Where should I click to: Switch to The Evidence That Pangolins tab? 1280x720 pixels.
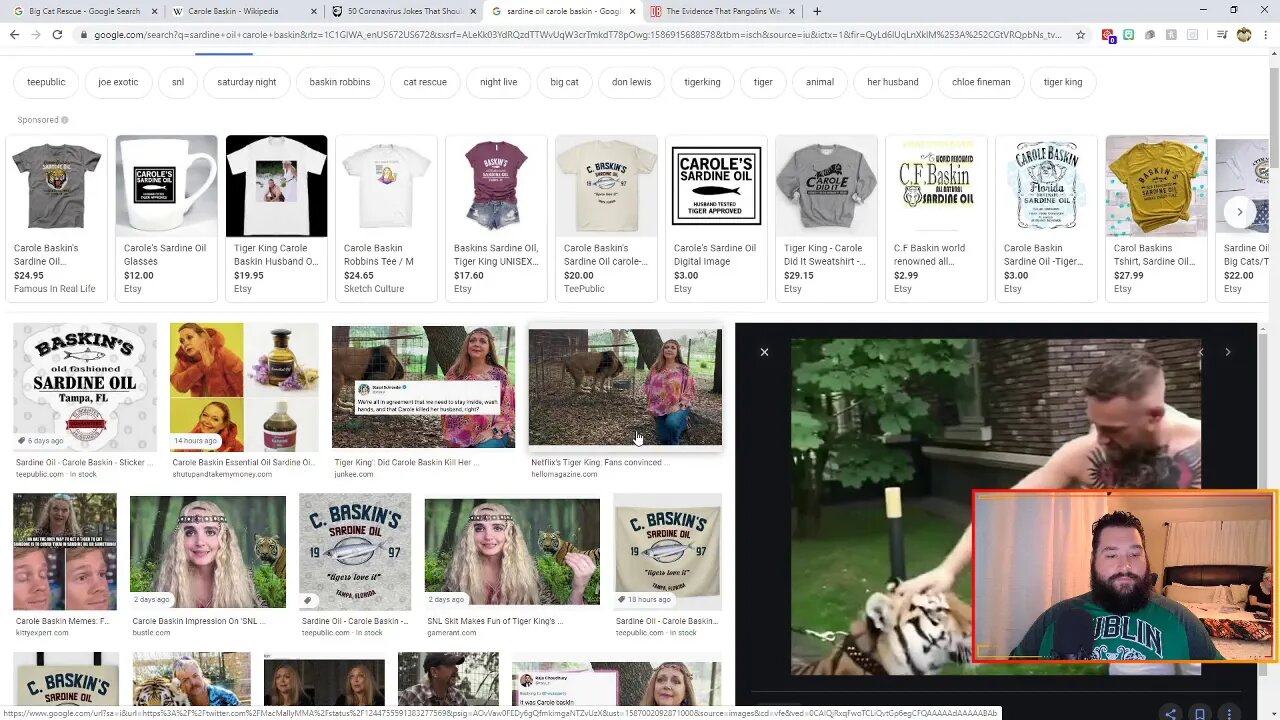click(722, 11)
